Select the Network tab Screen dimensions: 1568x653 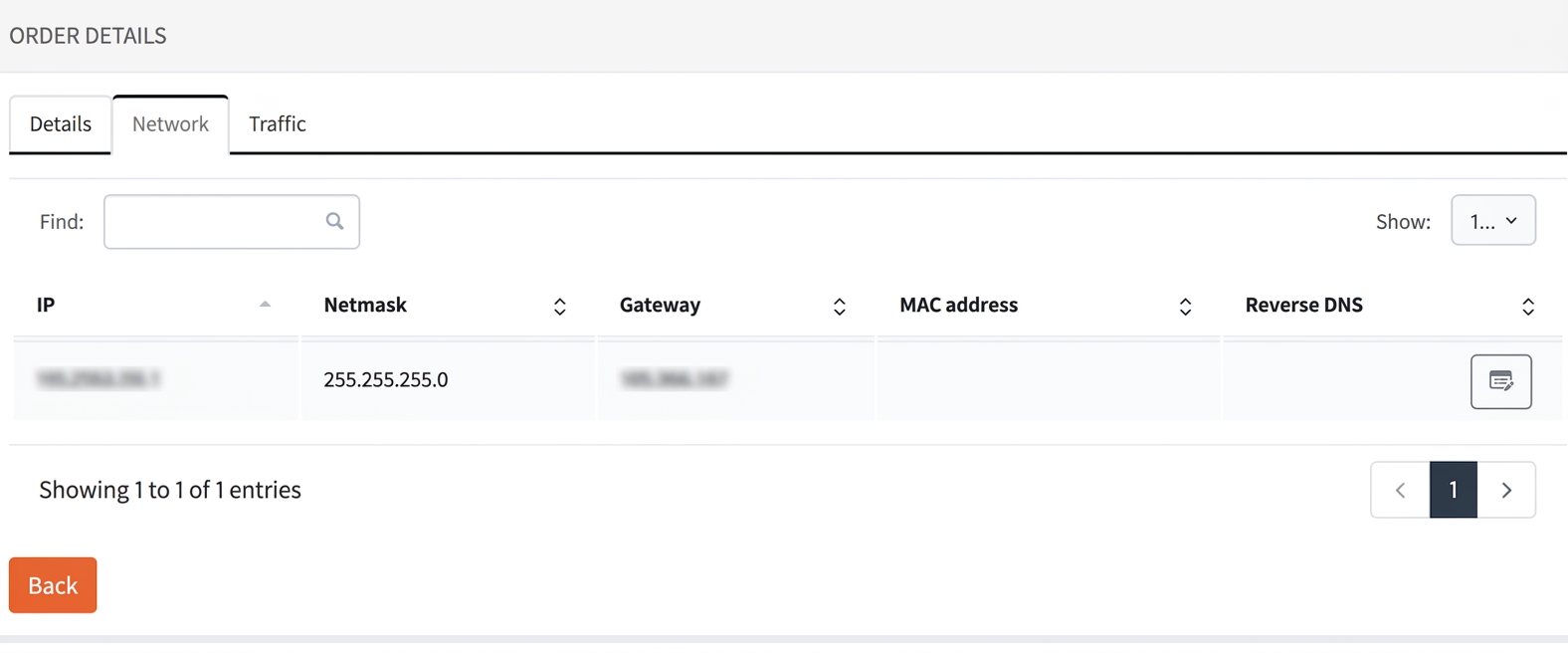[170, 124]
